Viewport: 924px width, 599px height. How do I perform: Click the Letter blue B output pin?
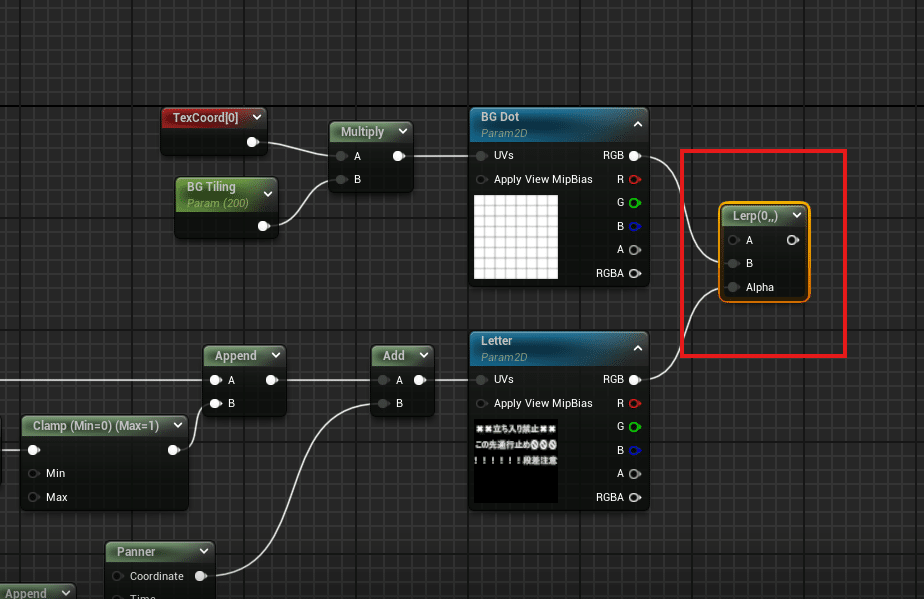coord(635,450)
